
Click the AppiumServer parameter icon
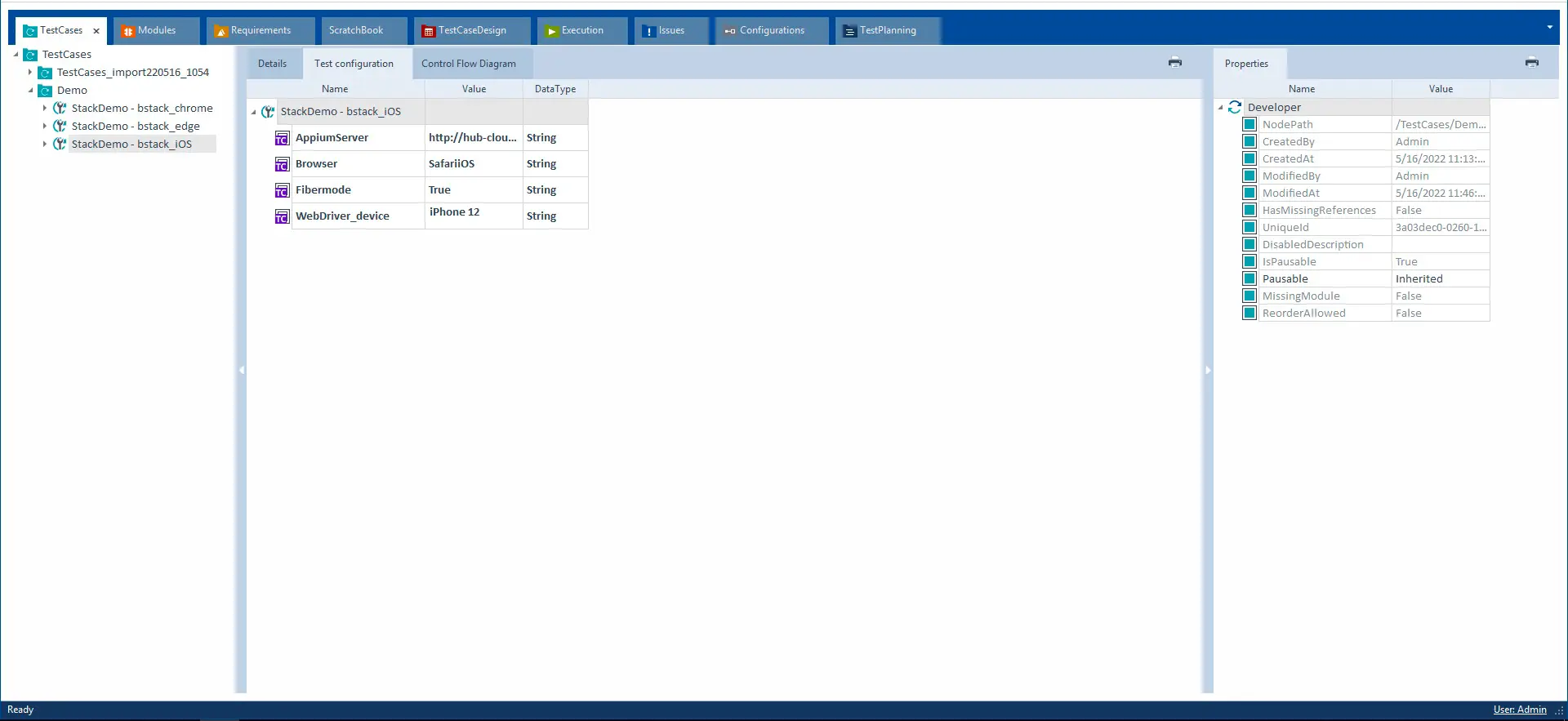coord(282,138)
